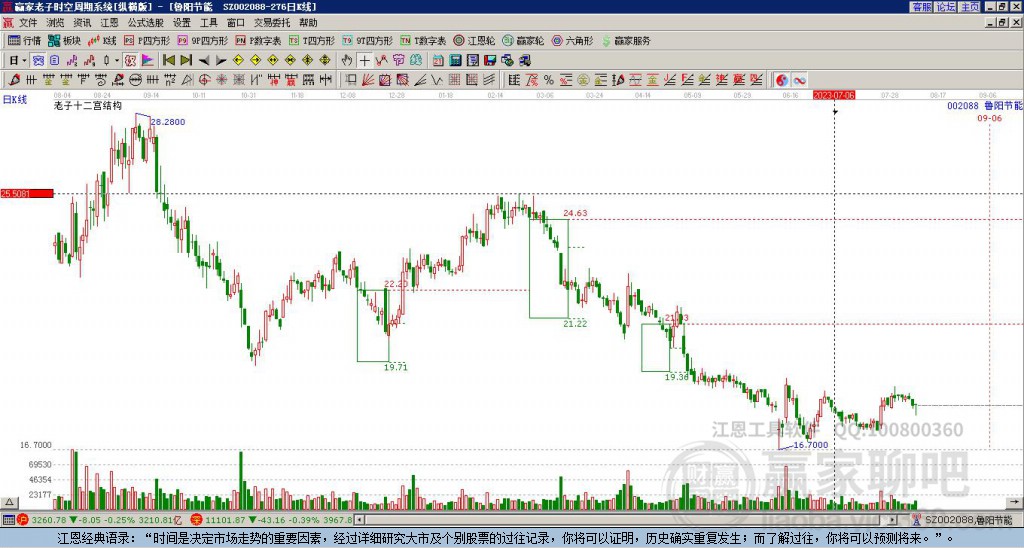Open the 行情 quotes view
1024x548 pixels.
[24, 40]
